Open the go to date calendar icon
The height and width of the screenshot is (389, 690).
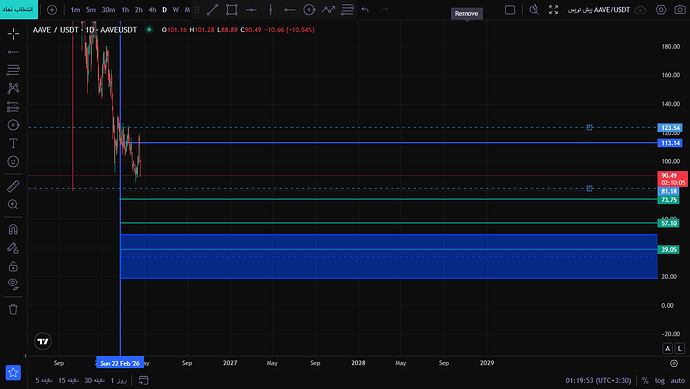143,380
